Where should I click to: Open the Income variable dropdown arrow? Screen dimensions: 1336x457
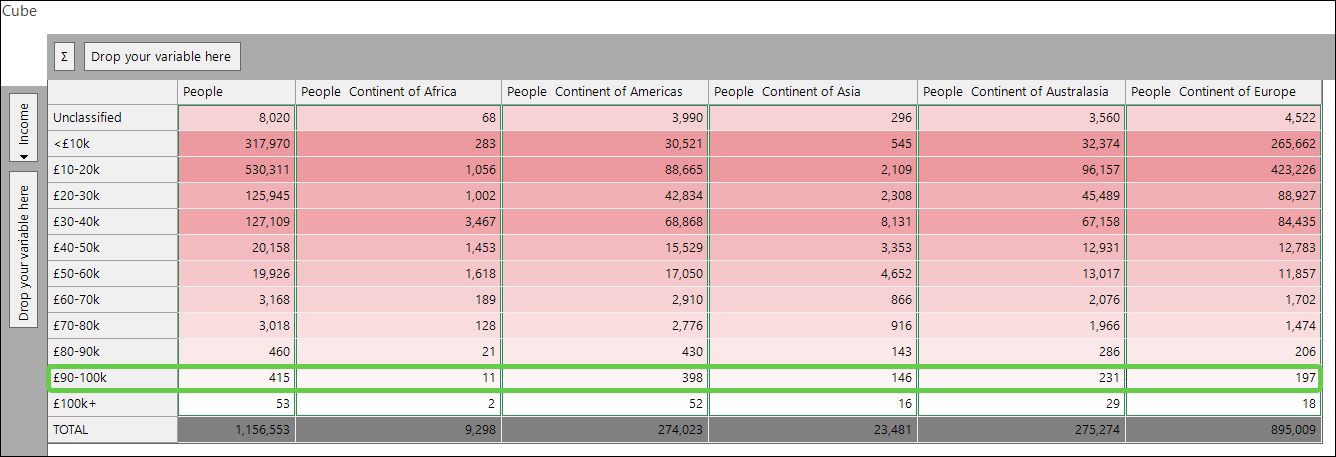click(25, 154)
